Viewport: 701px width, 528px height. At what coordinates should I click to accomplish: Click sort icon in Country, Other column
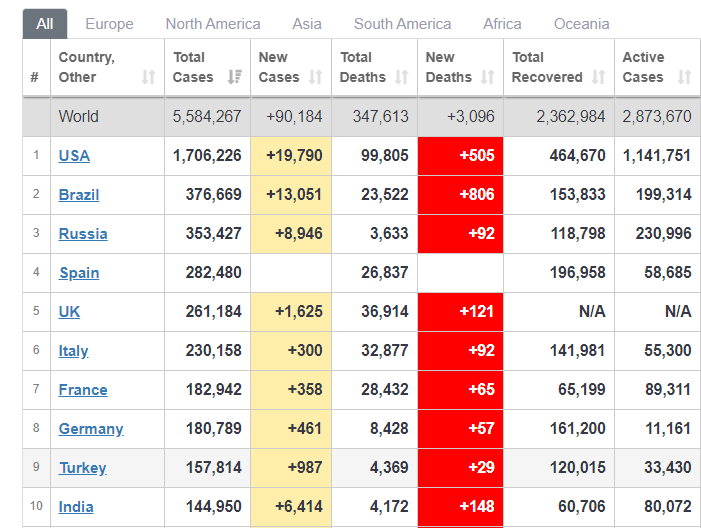pyautogui.click(x=148, y=77)
